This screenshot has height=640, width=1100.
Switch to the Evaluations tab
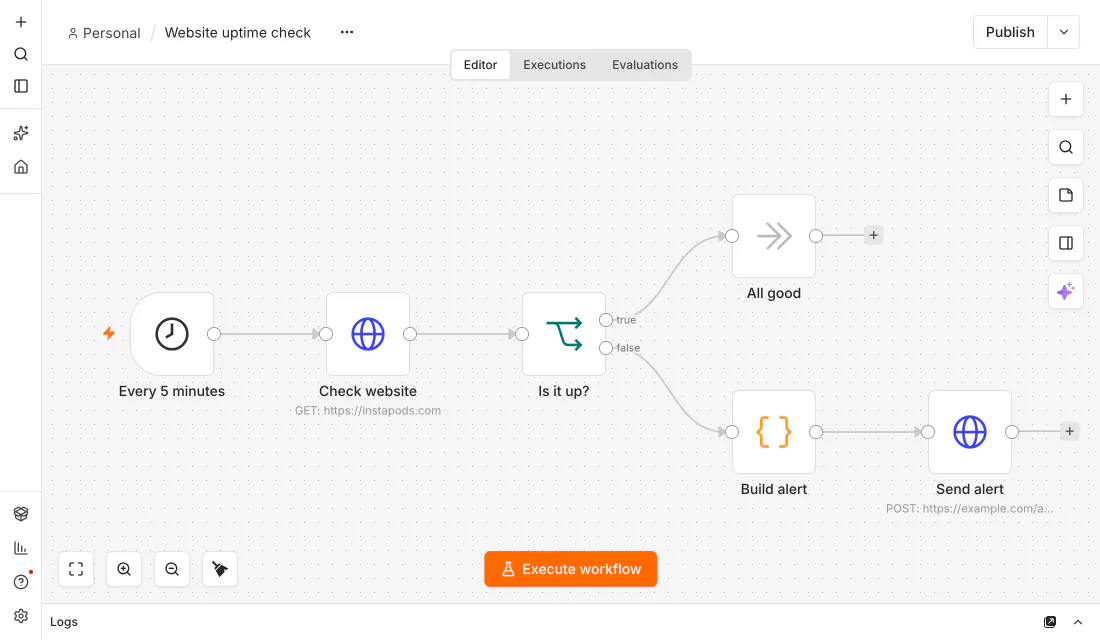[645, 65]
